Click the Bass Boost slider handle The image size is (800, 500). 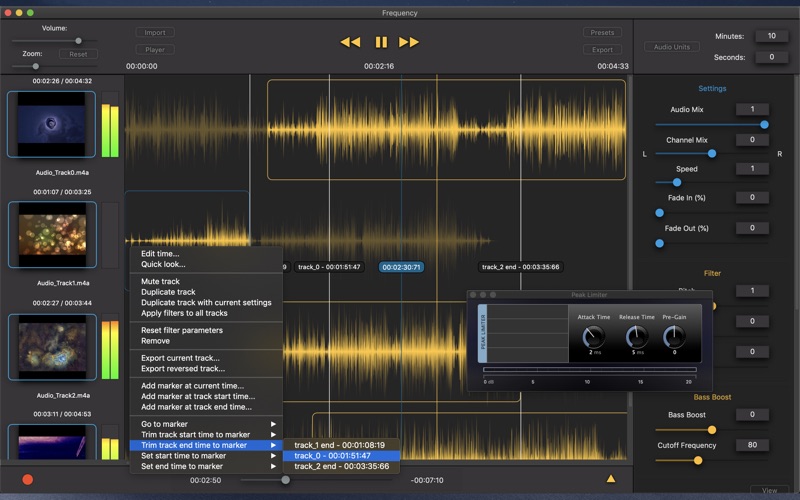click(x=712, y=430)
